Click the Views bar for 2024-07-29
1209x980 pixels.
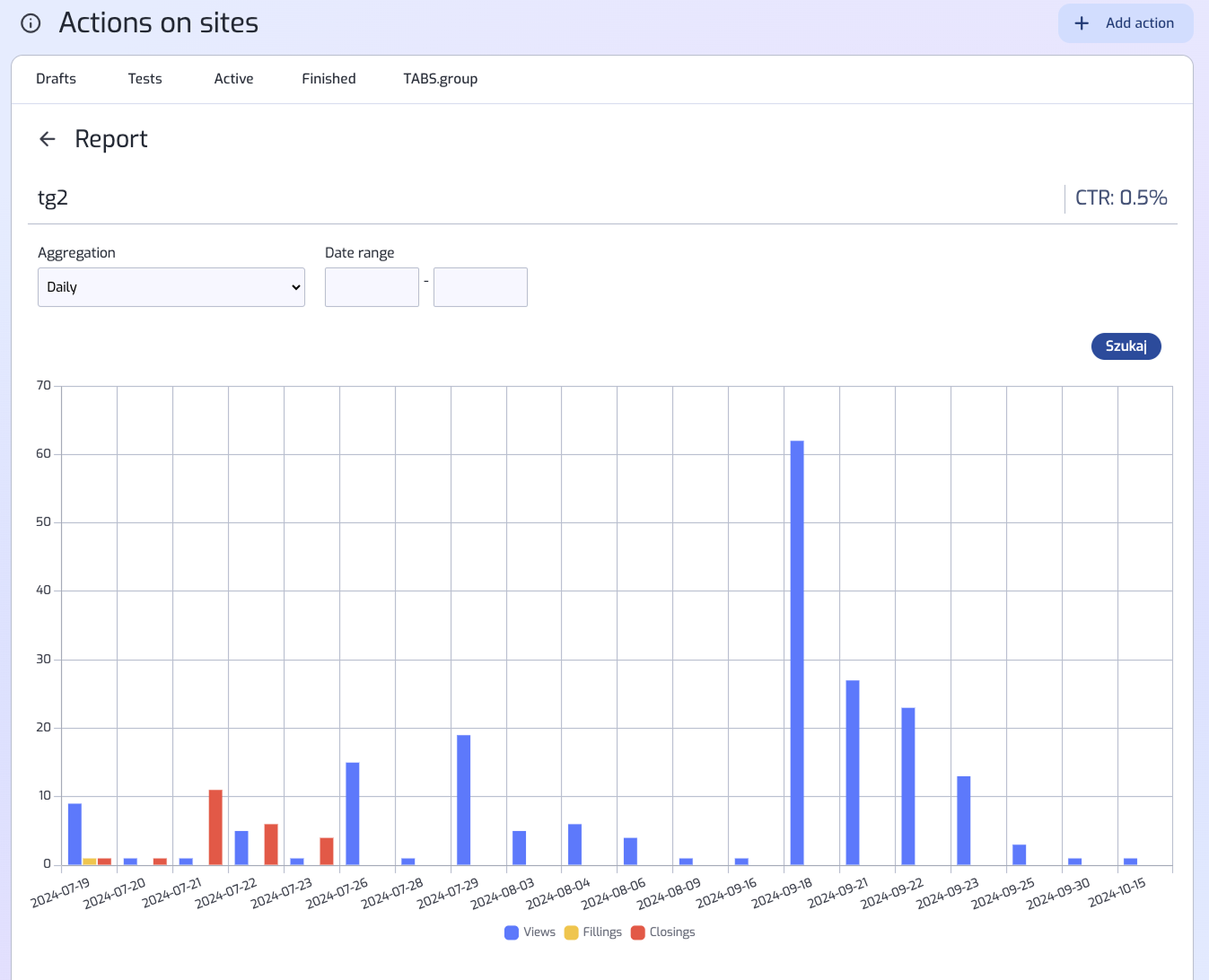tap(464, 800)
